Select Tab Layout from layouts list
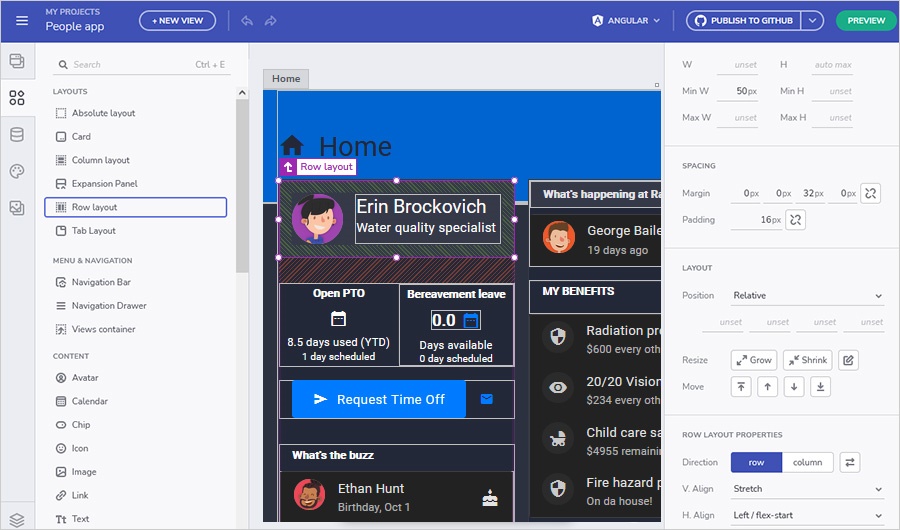The width and height of the screenshot is (900, 530). [x=94, y=231]
